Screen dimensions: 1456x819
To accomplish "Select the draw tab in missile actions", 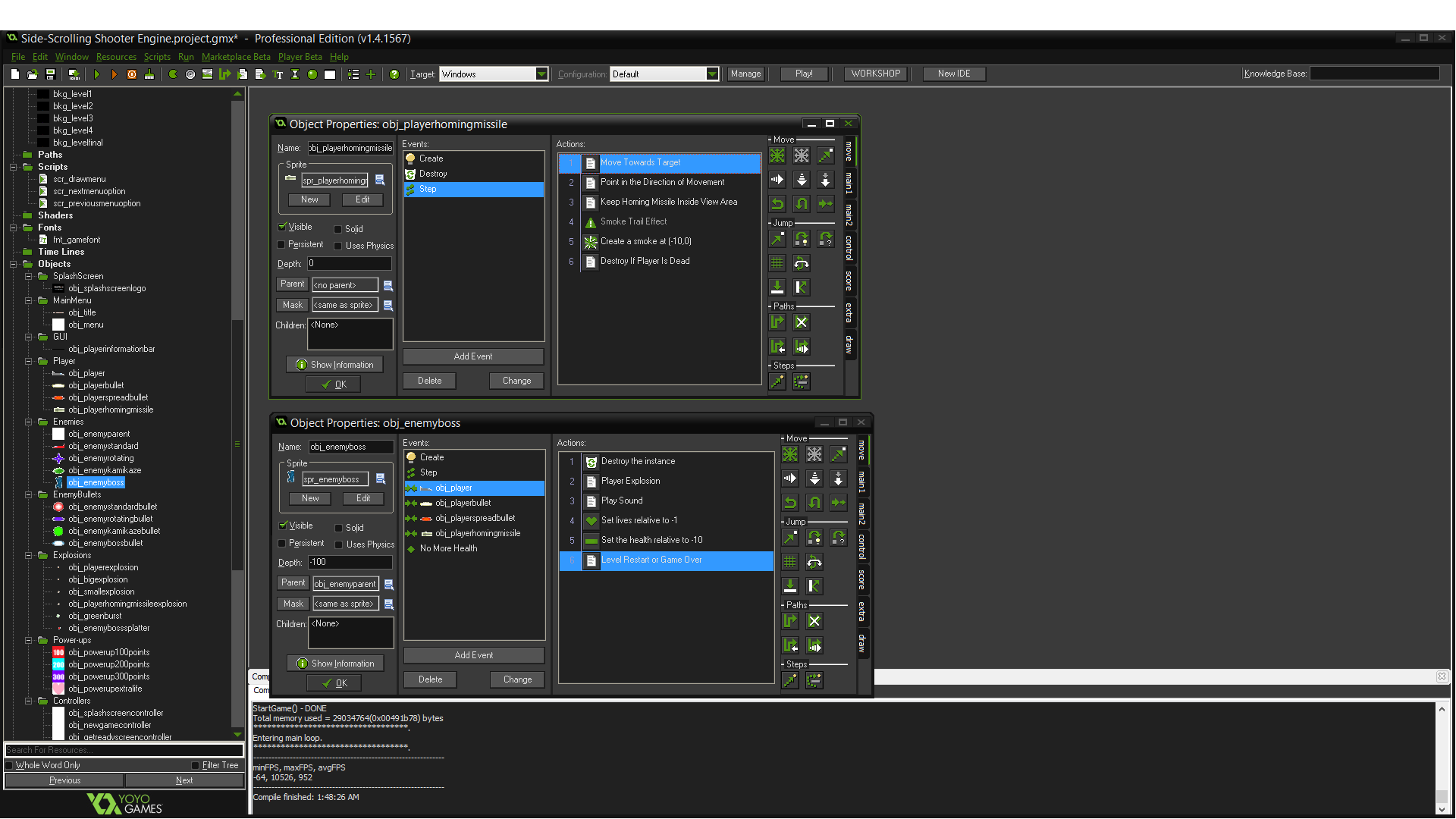I will [849, 345].
